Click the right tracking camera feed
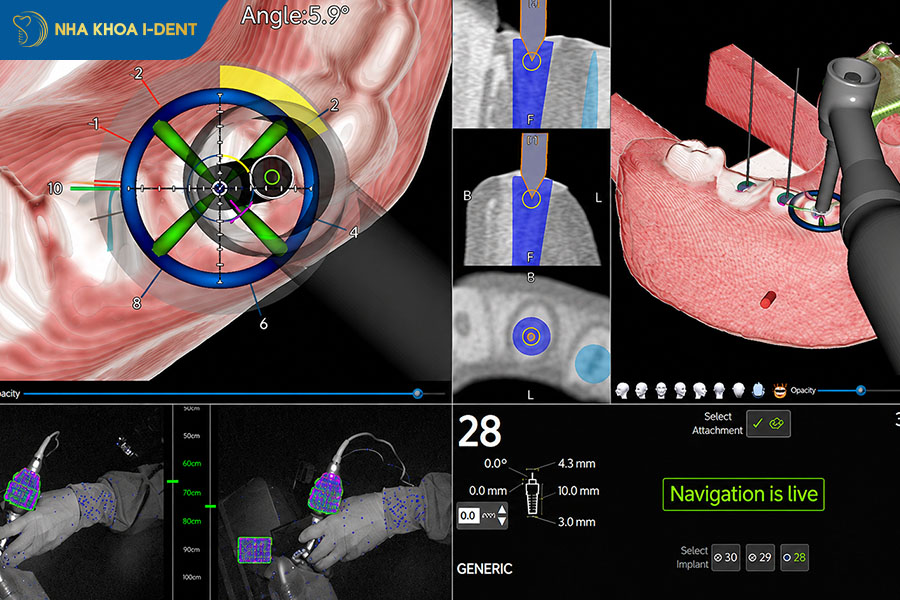Viewport: 900px width, 600px height. point(335,502)
